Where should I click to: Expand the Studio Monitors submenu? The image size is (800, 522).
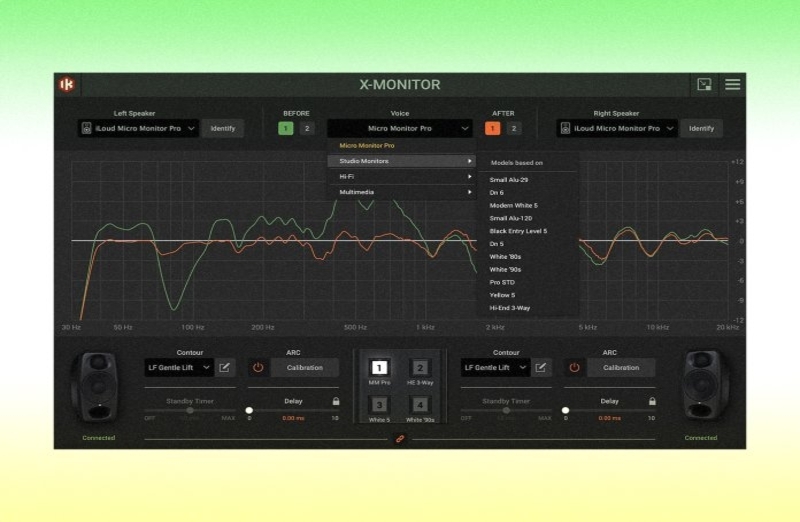point(402,161)
